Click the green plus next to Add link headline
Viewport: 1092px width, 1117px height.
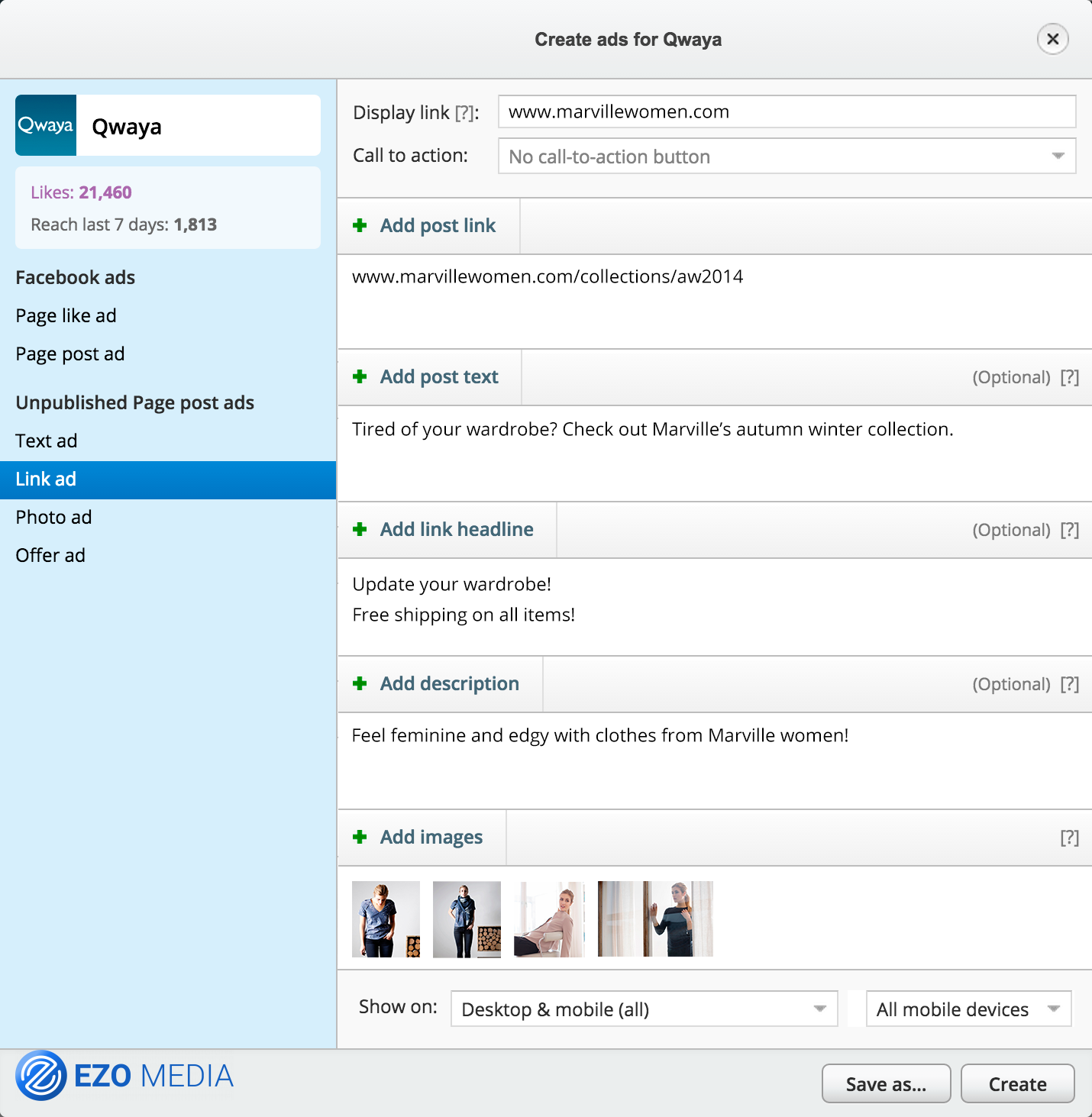[360, 529]
